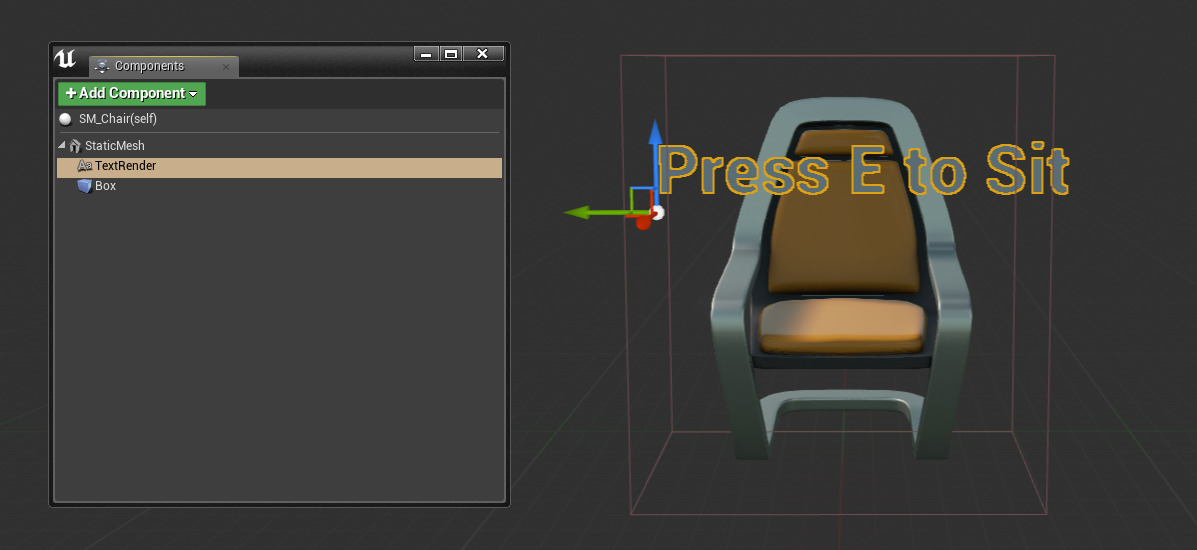The height and width of the screenshot is (550, 1197).
Task: Click the TextRender 'Aa' icon
Action: pyautogui.click(x=85, y=166)
